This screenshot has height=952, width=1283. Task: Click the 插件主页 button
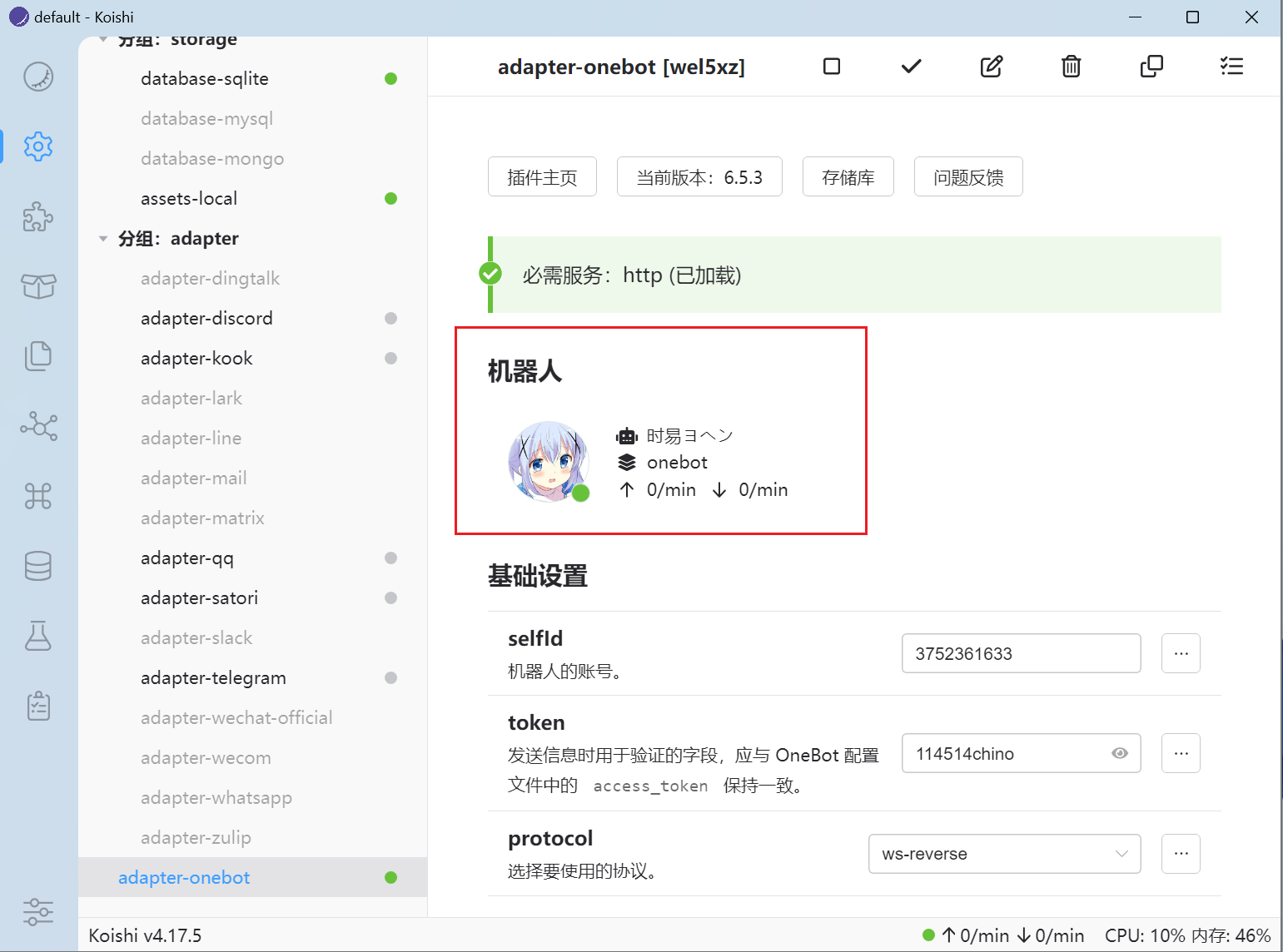coord(542,176)
